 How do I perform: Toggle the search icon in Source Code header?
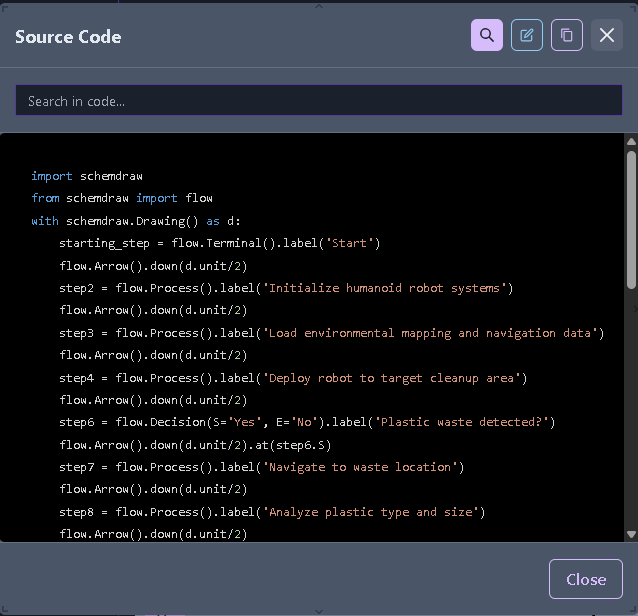(x=487, y=35)
